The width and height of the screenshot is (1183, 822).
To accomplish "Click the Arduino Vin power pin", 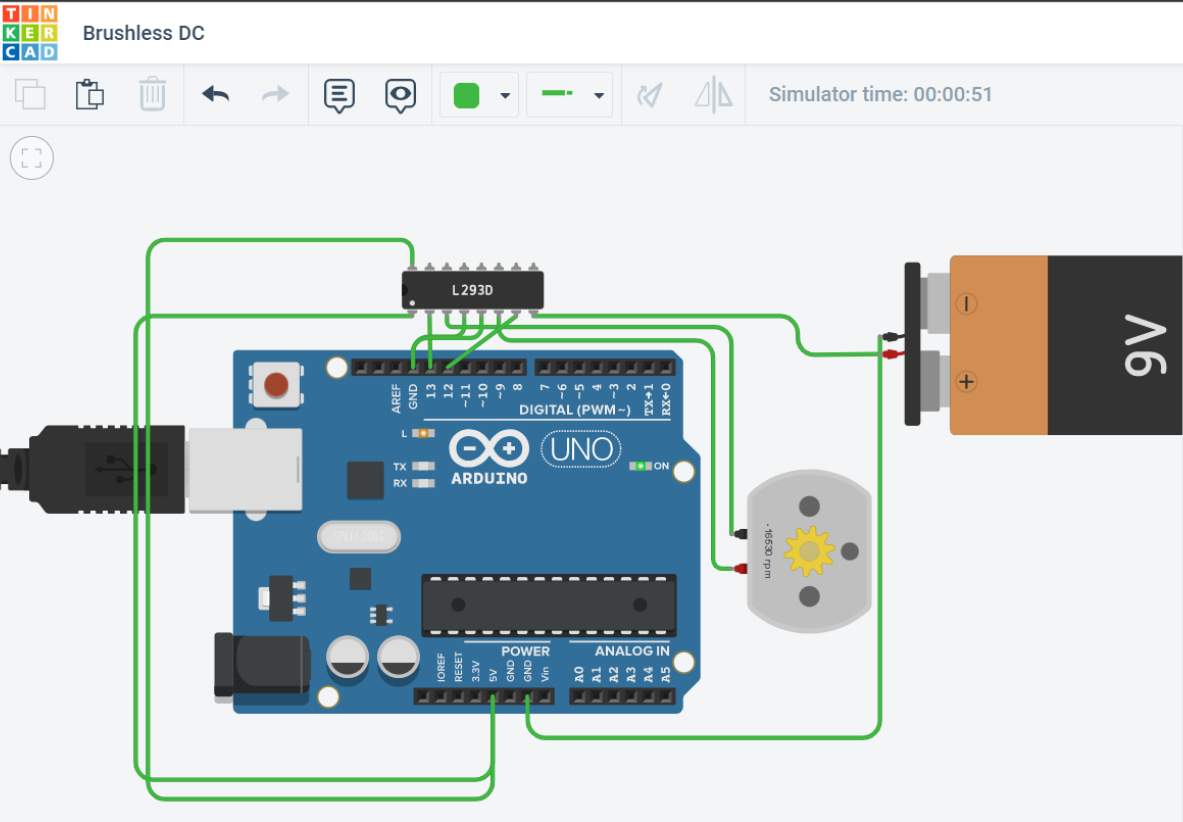I will click(545, 697).
